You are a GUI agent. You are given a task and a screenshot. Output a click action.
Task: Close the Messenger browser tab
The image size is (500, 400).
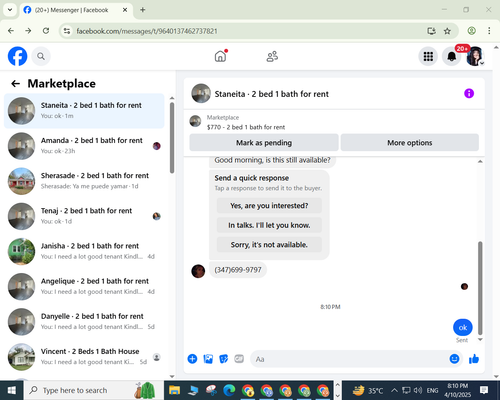[x=125, y=10]
